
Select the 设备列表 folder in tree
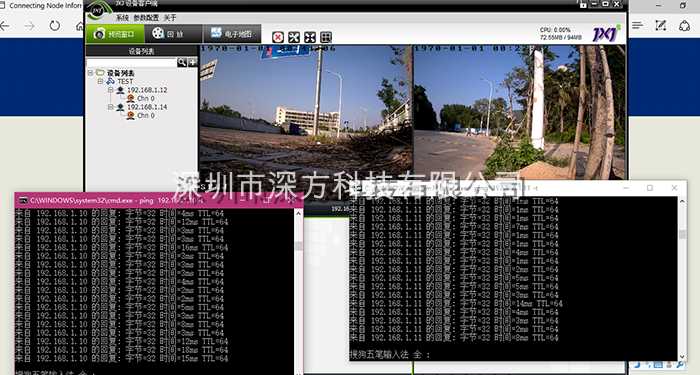(121, 72)
